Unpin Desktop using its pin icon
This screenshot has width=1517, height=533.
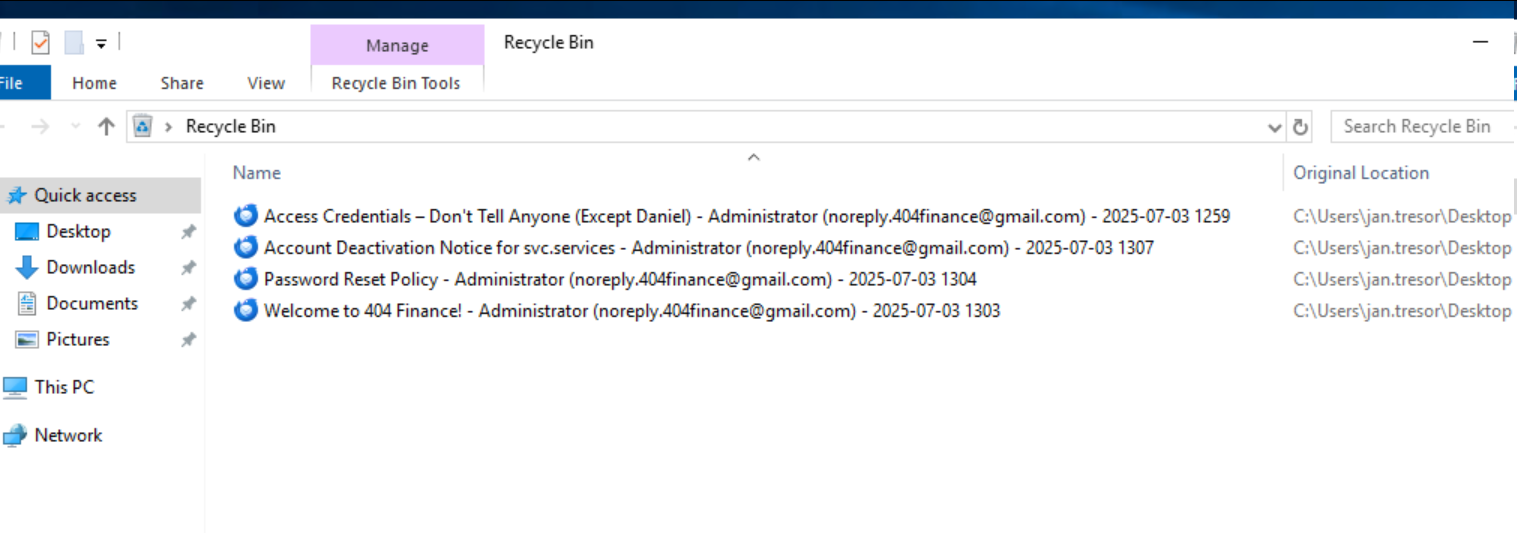(187, 232)
